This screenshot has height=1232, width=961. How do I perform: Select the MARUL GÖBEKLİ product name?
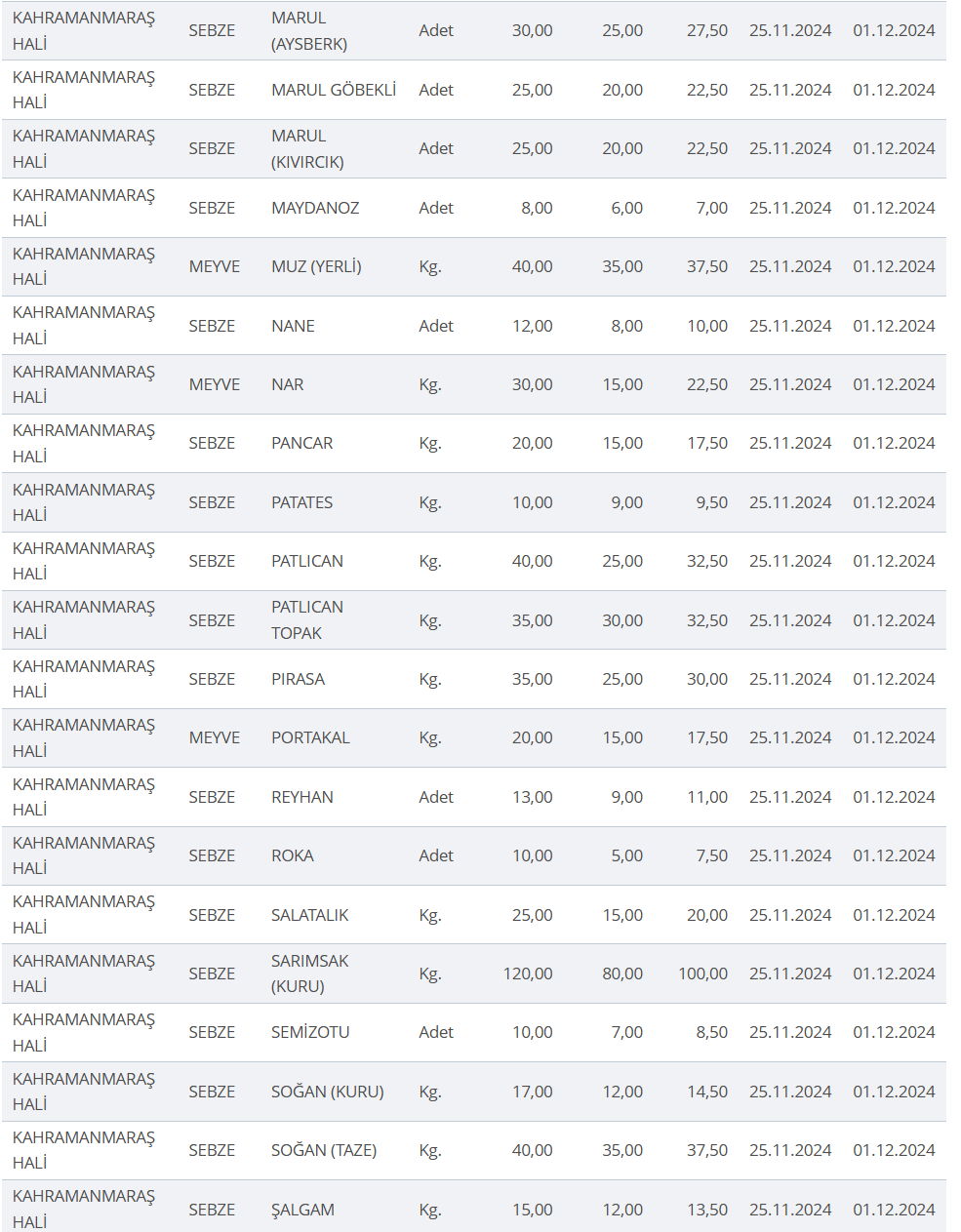334,90
